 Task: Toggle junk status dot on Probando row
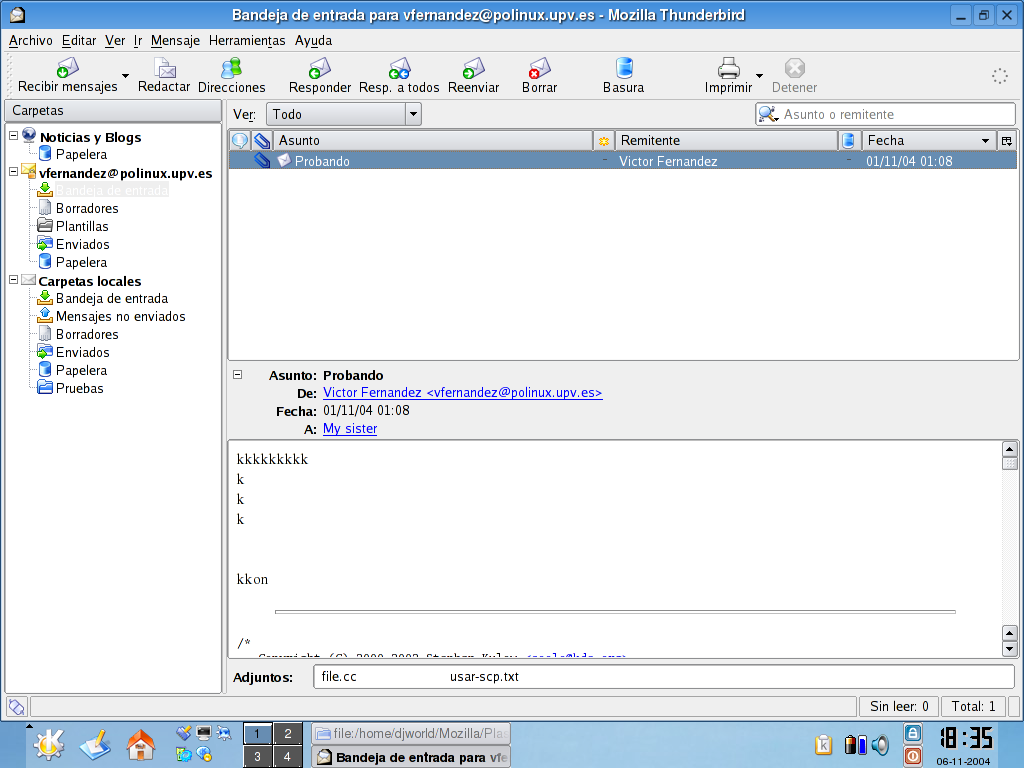[848, 160]
